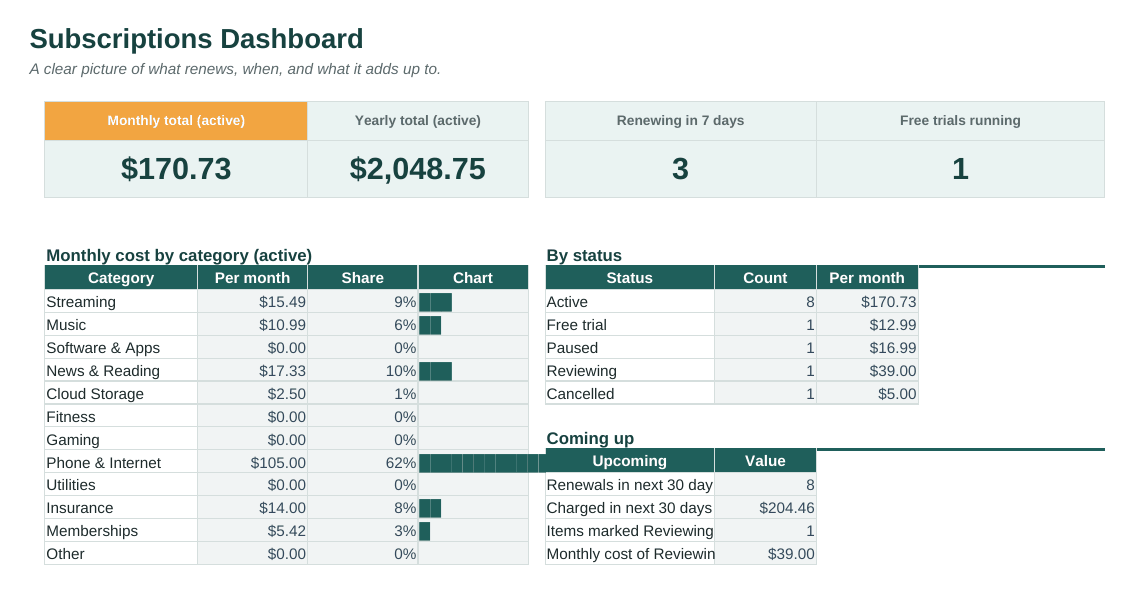
Task: Select the Active status cell
Action: (x=629, y=302)
